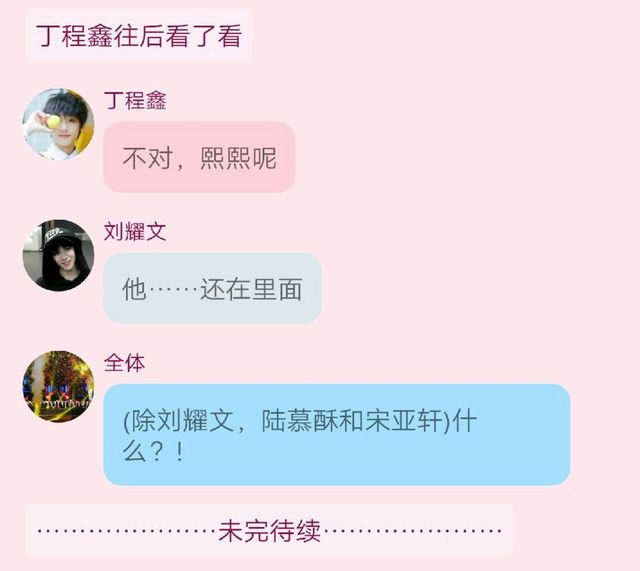
Task: Click the 未完待续 footer text
Action: click(x=269, y=531)
